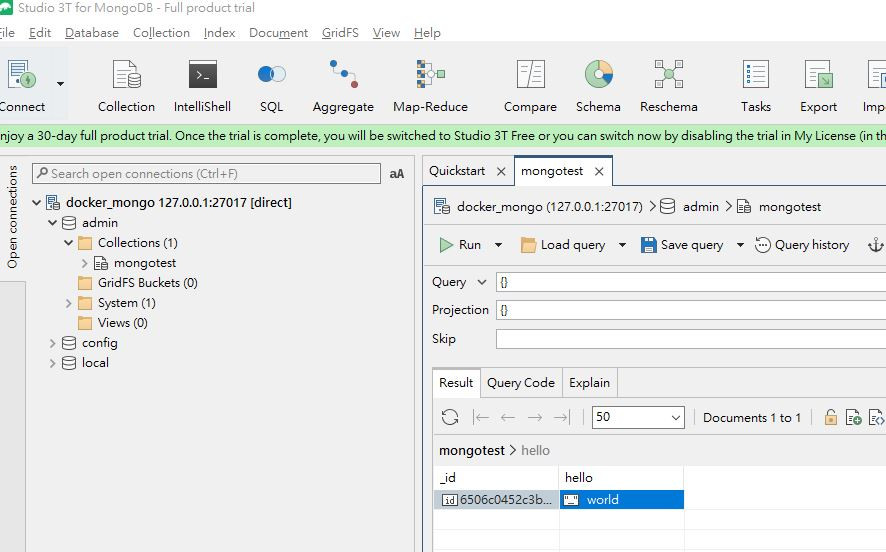Image resolution: width=886 pixels, height=552 pixels.
Task: Click the anchor icon in query toolbar
Action: [x=875, y=245]
